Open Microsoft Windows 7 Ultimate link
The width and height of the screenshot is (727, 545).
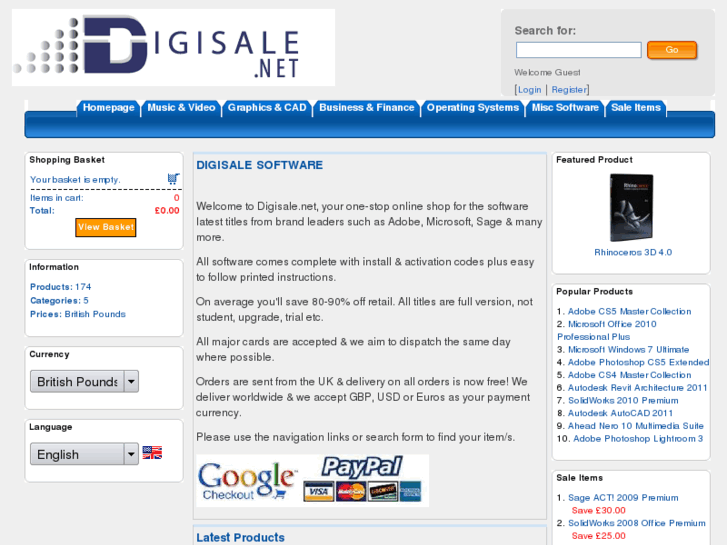click(x=628, y=349)
